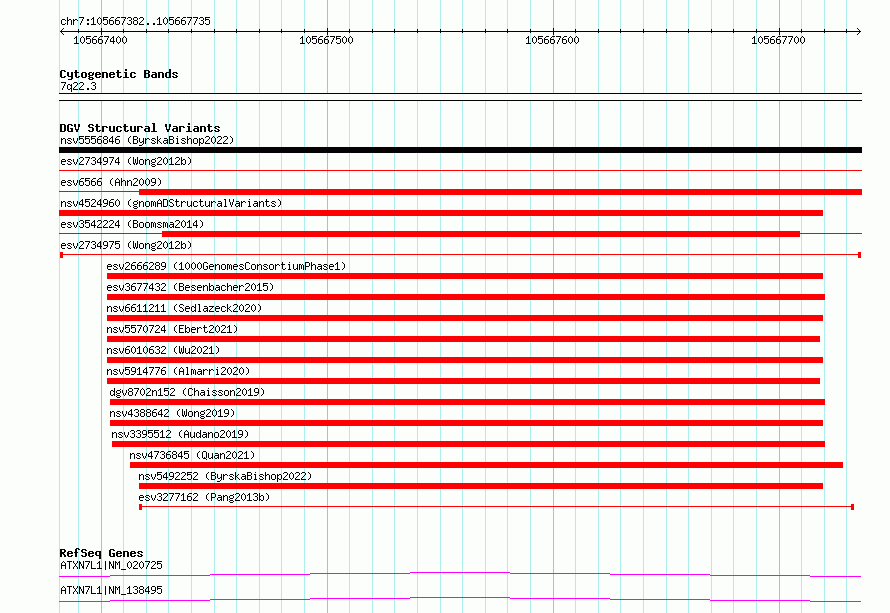Open nsv5914776 (Almarri2020) label
The width and height of the screenshot is (890, 613).
(178, 371)
